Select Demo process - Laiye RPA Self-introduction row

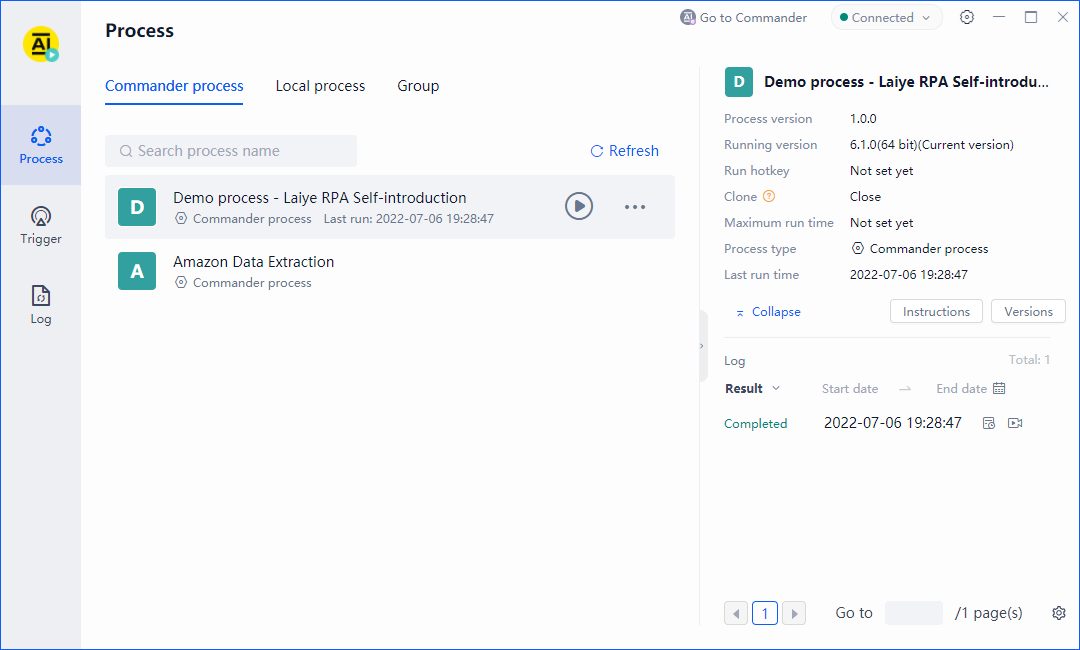coord(390,207)
